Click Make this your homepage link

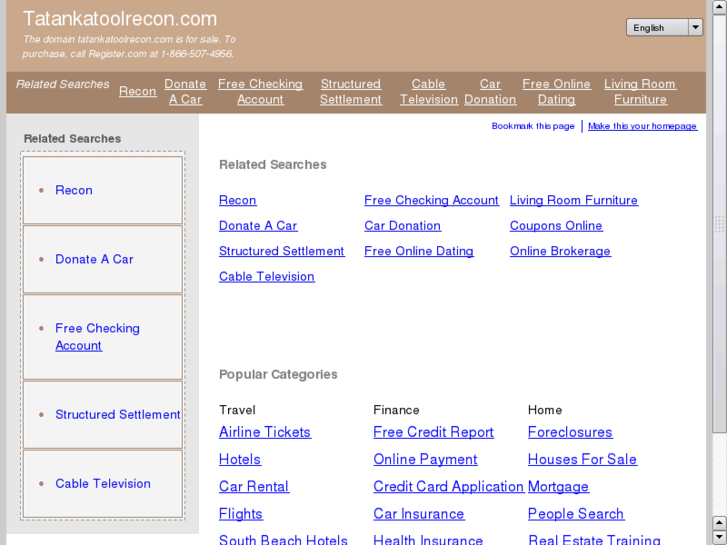click(642, 126)
